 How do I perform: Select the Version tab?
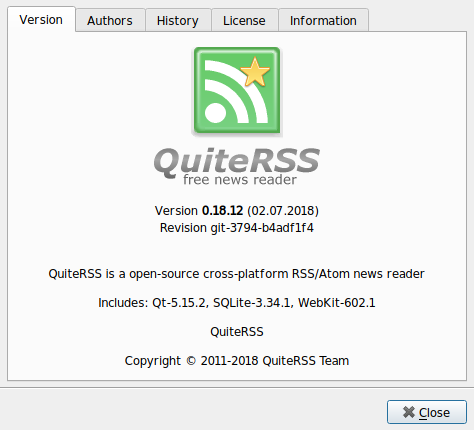click(x=41, y=19)
